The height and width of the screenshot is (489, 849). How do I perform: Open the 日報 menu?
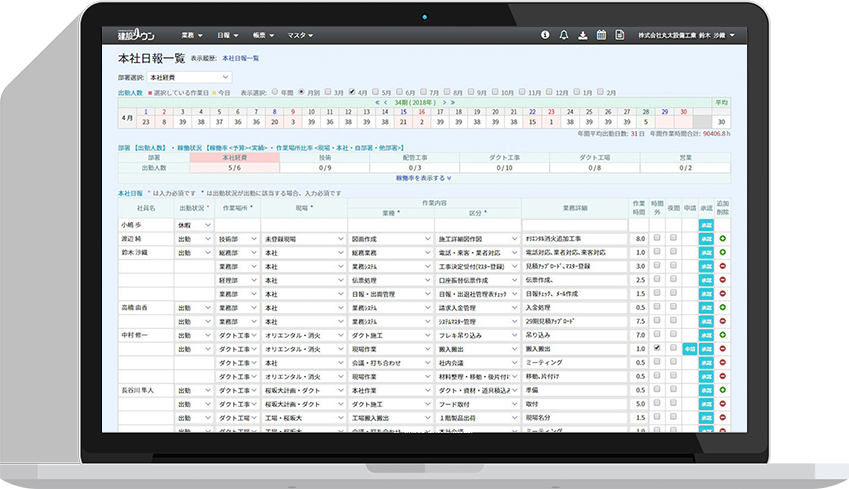227,35
